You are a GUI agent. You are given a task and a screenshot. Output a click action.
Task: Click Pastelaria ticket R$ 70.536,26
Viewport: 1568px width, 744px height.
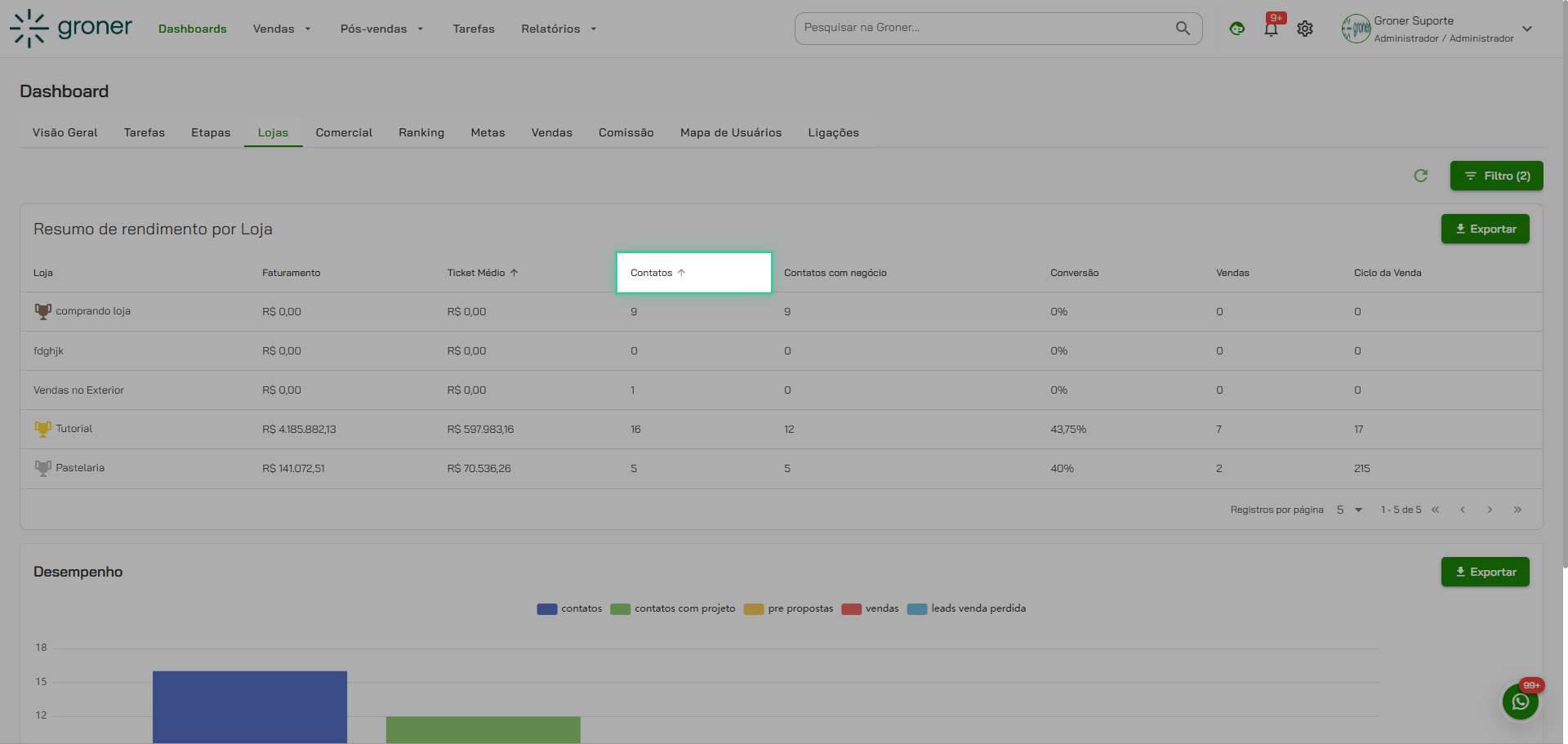click(x=479, y=468)
